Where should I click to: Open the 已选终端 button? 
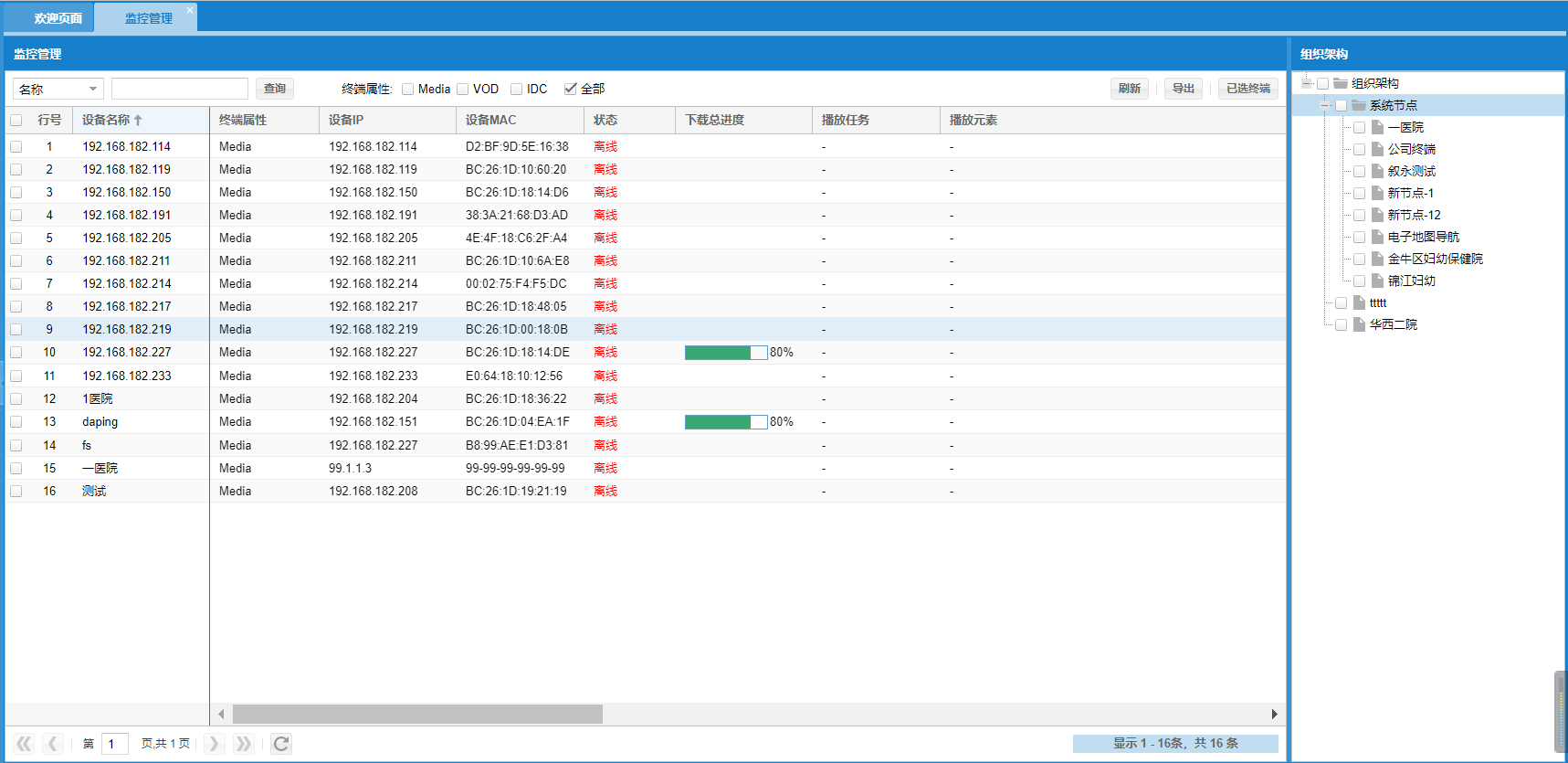click(x=1248, y=89)
